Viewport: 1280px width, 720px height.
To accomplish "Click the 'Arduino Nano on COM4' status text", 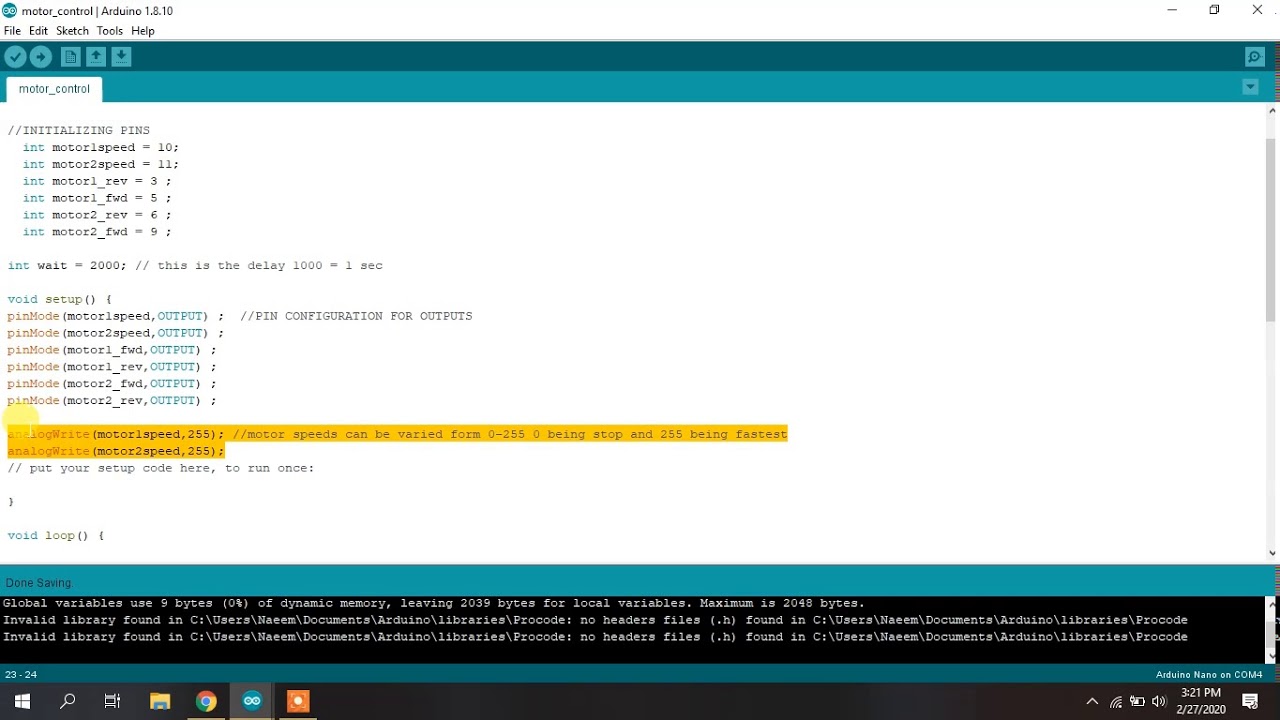I will coord(1209,675).
